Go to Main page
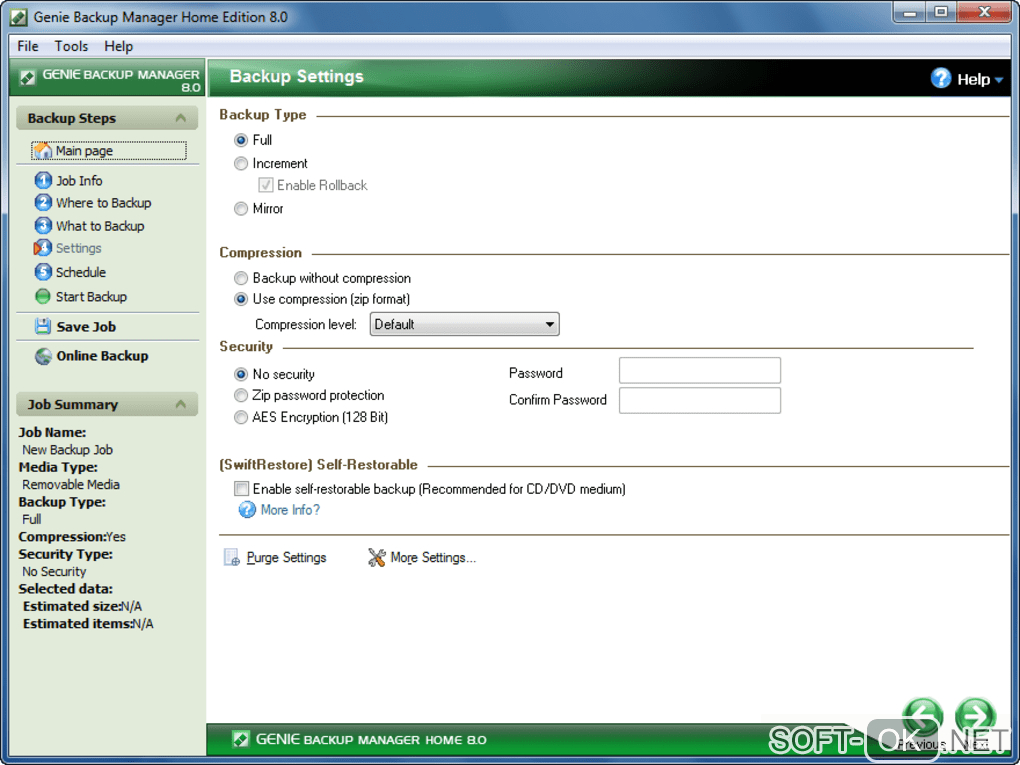 click(84, 151)
